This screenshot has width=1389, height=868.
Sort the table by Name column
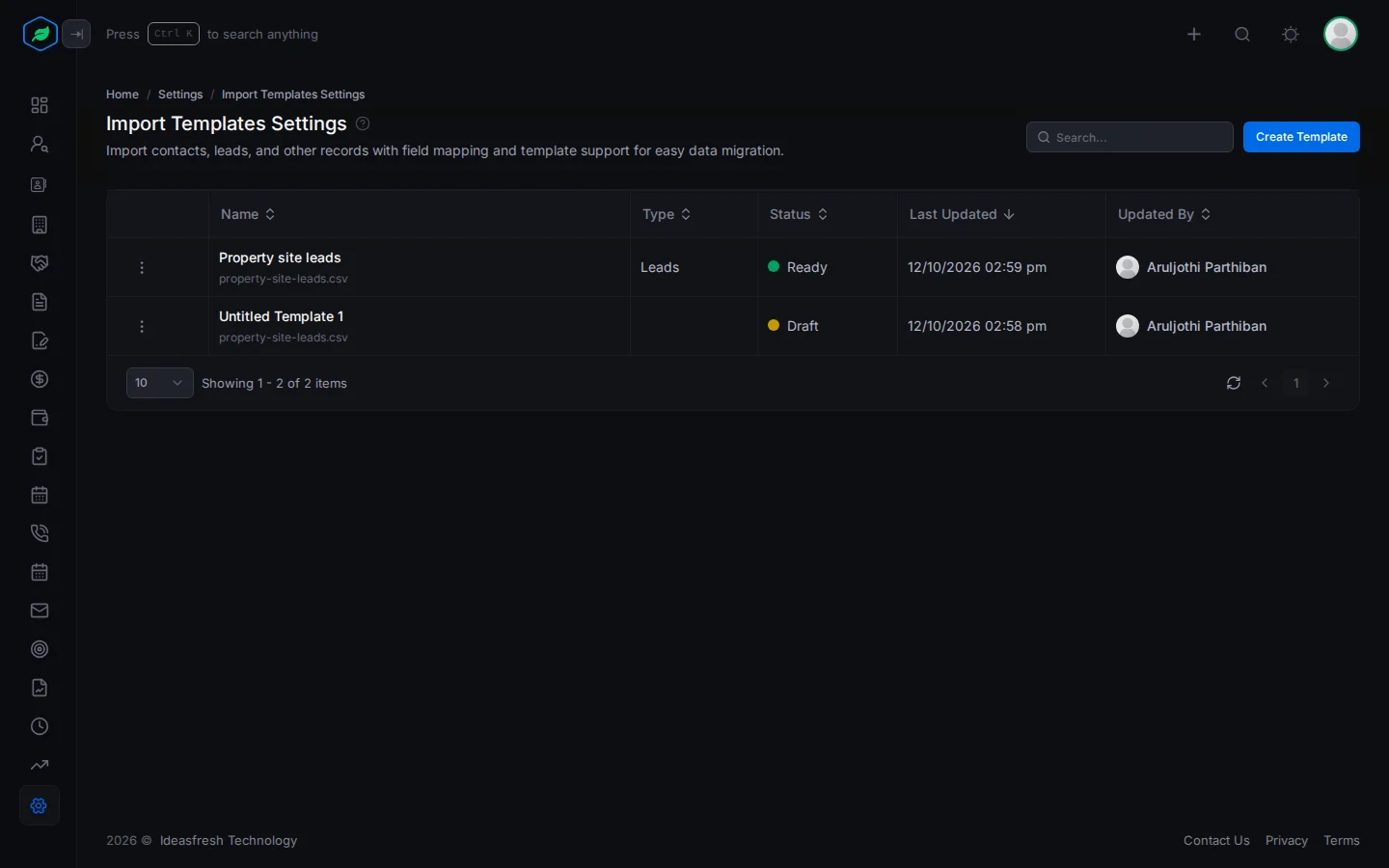[x=248, y=214]
